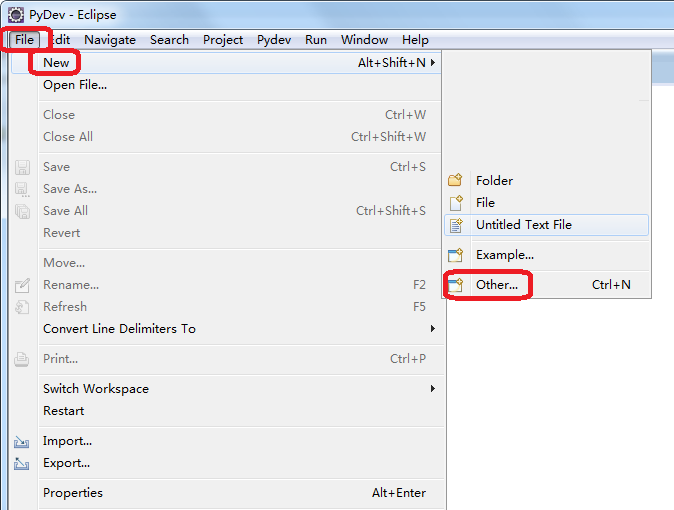
Task: Click the Import icon
Action: tap(21, 442)
